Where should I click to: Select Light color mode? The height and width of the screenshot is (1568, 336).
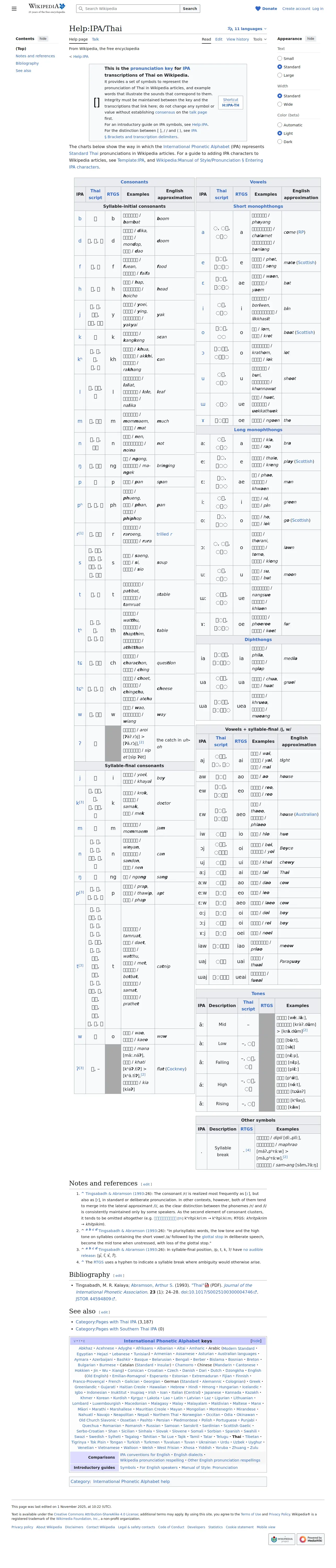click(279, 133)
